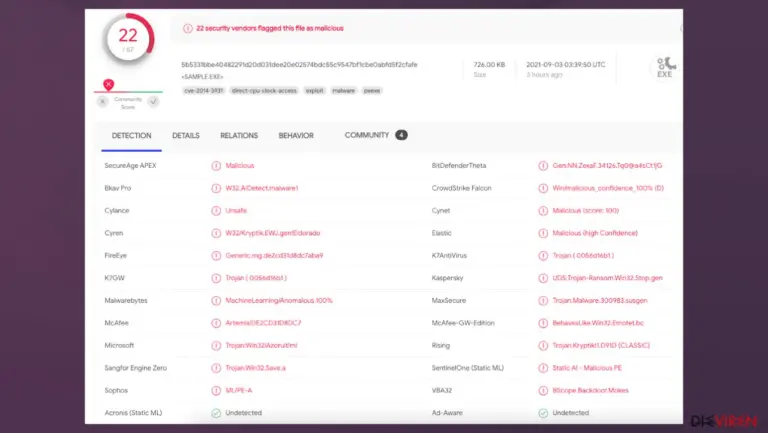Open the COMMUNITY tab
The height and width of the screenshot is (433, 768).
pos(366,135)
